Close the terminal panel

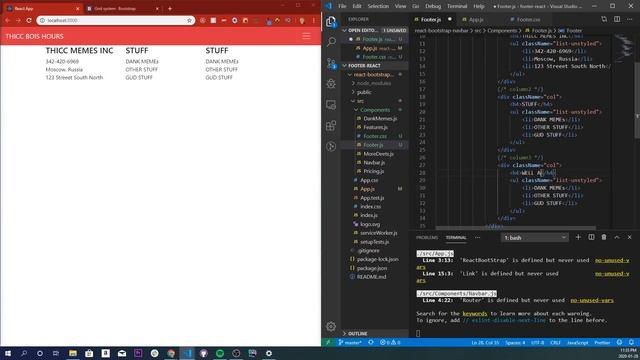click(629, 237)
